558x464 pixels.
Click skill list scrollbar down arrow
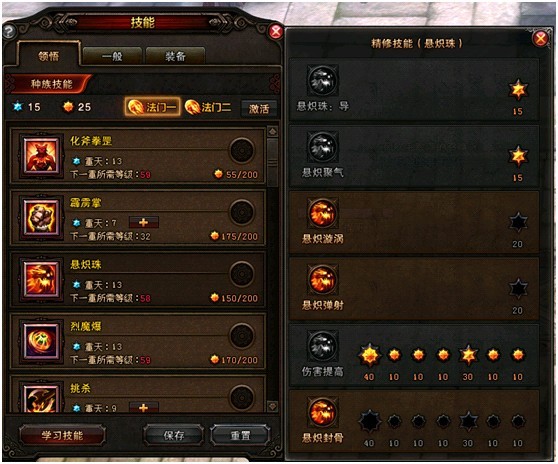[273, 406]
